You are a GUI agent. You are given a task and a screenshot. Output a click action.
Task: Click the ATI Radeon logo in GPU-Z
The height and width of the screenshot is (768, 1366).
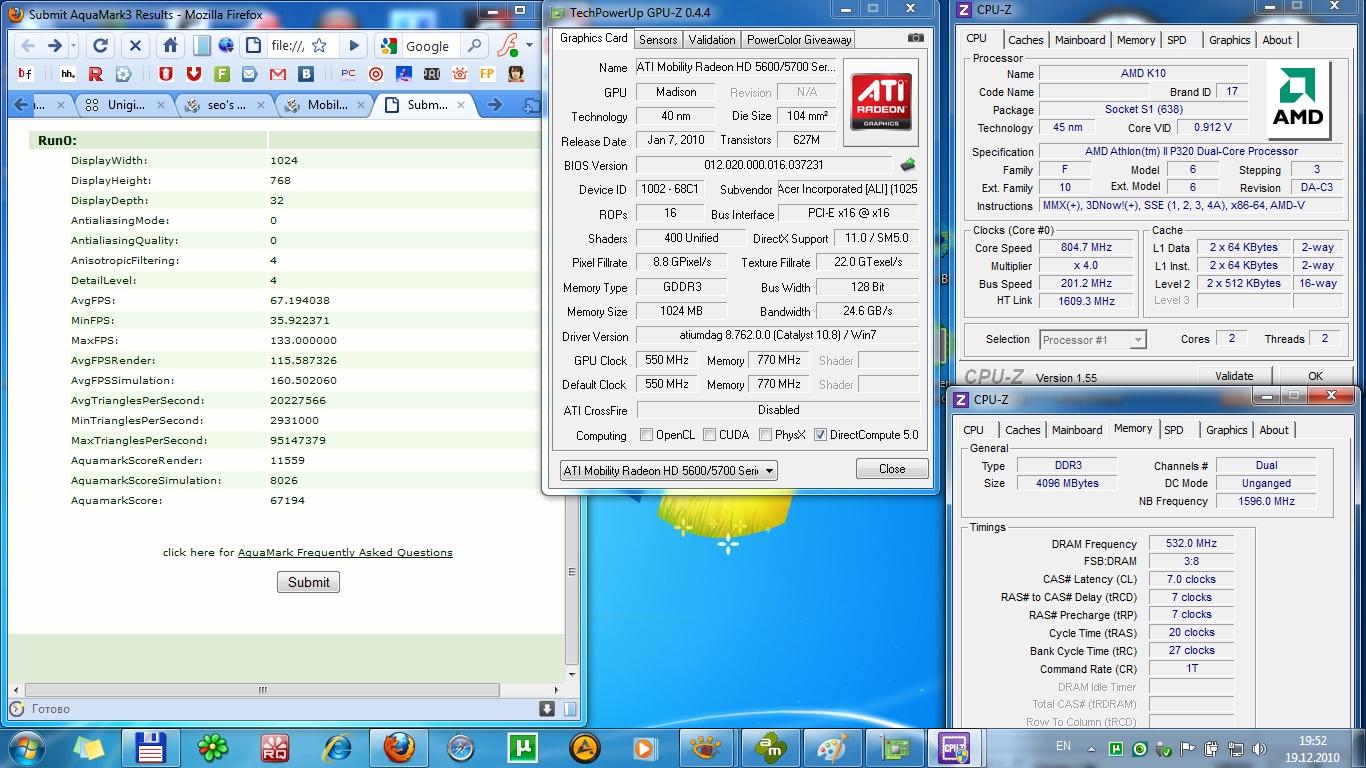click(881, 100)
